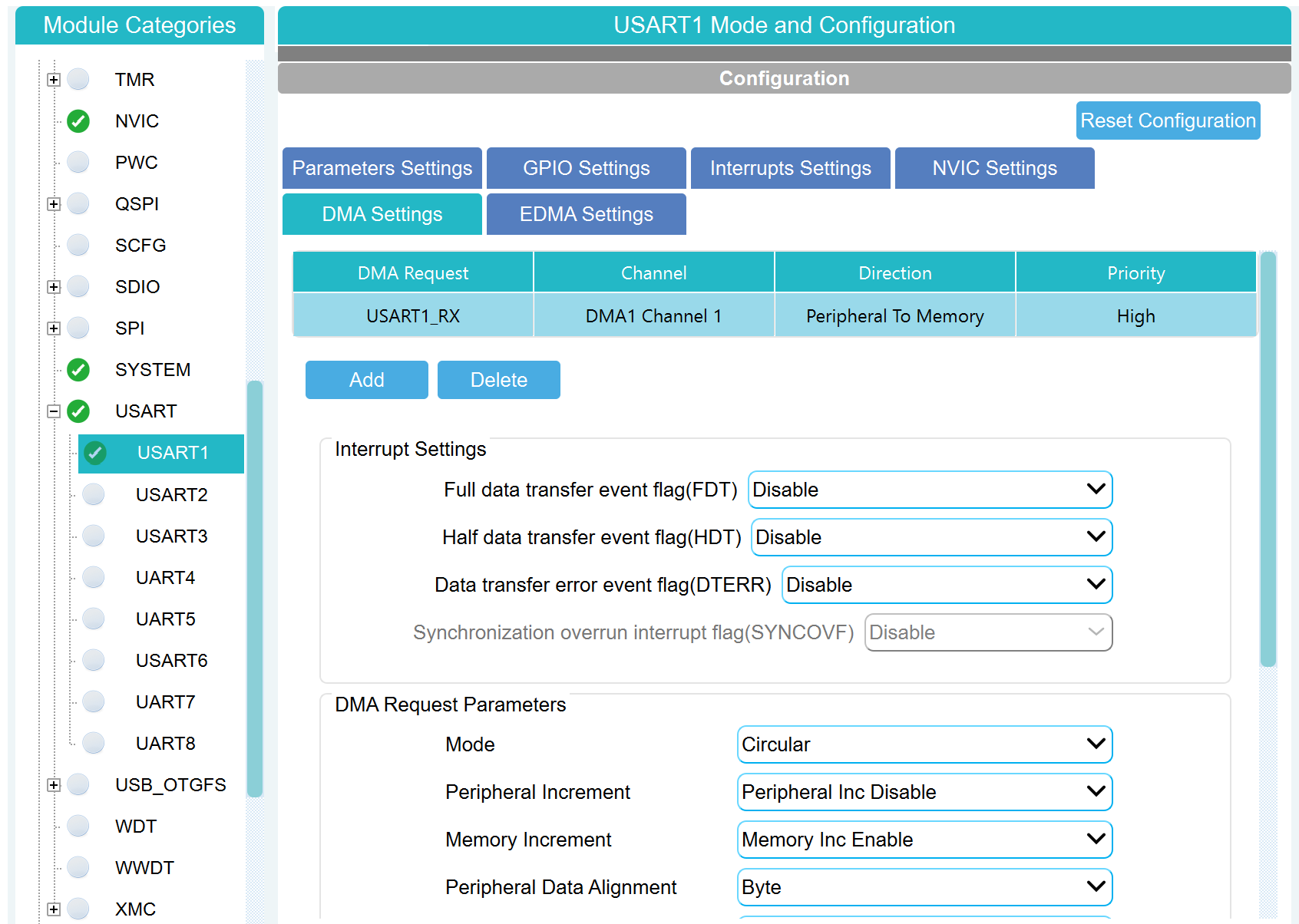Click the TMR status circle icon
The height and width of the screenshot is (924, 1299).
78,79
